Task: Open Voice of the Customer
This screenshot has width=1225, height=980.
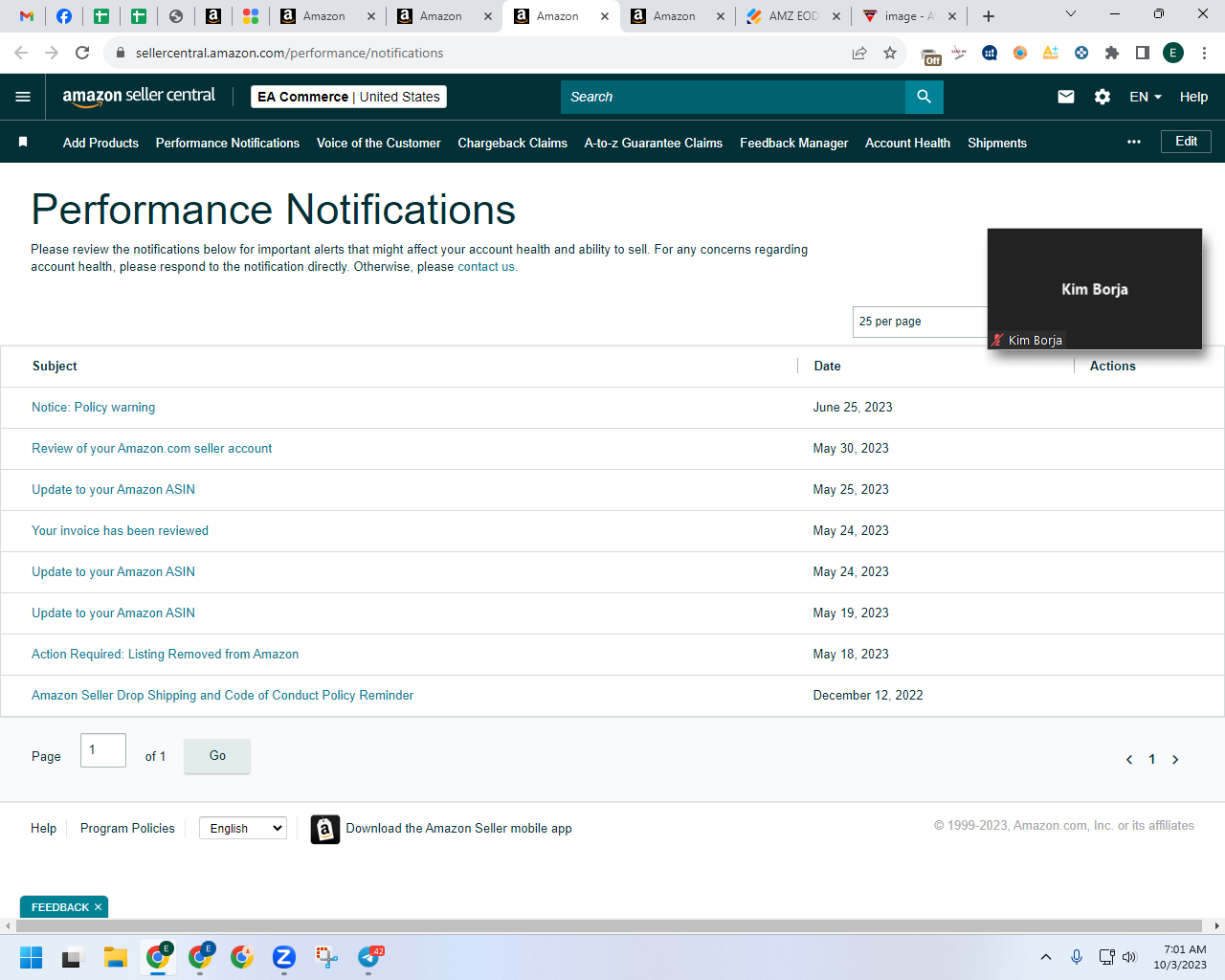Action: (379, 143)
